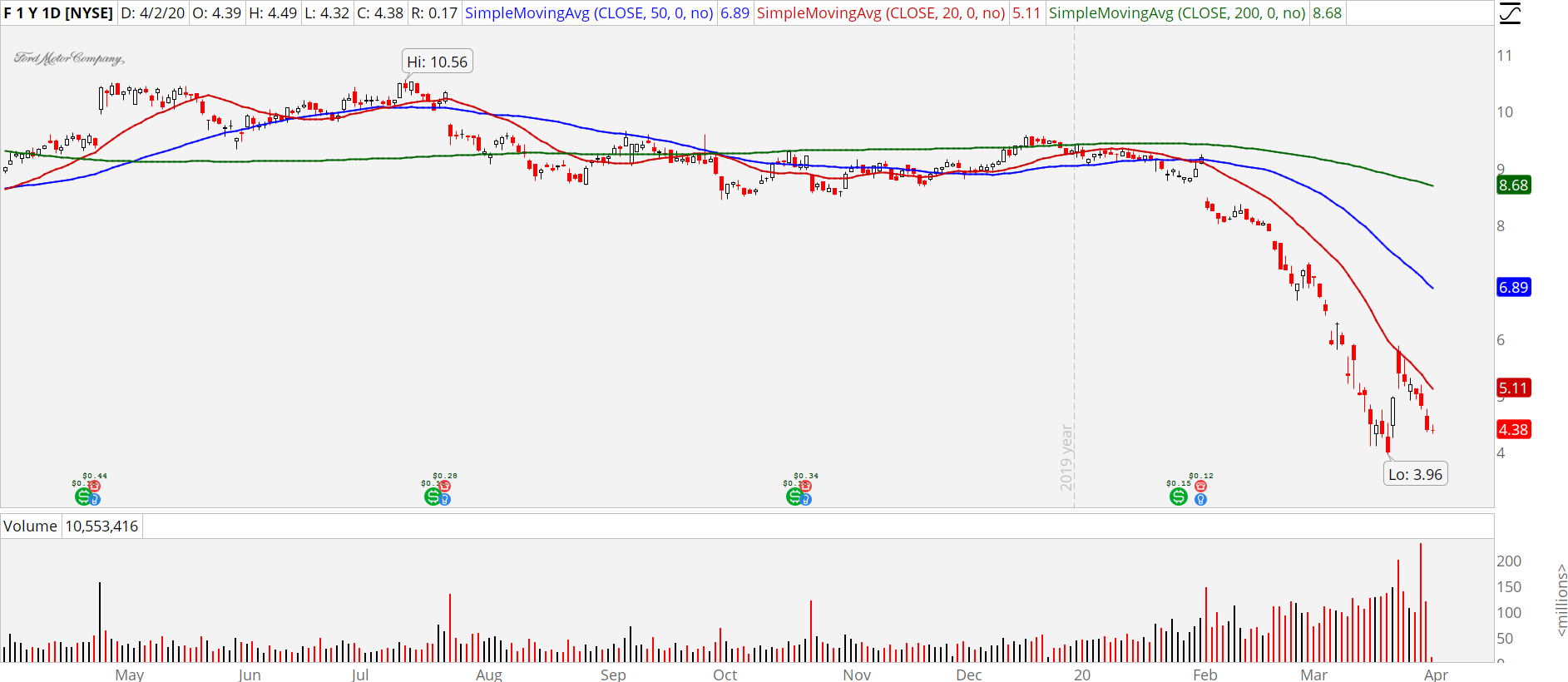The height and width of the screenshot is (682, 1568).
Task: Click the 'Aug' label on the time axis
Action: [x=489, y=675]
